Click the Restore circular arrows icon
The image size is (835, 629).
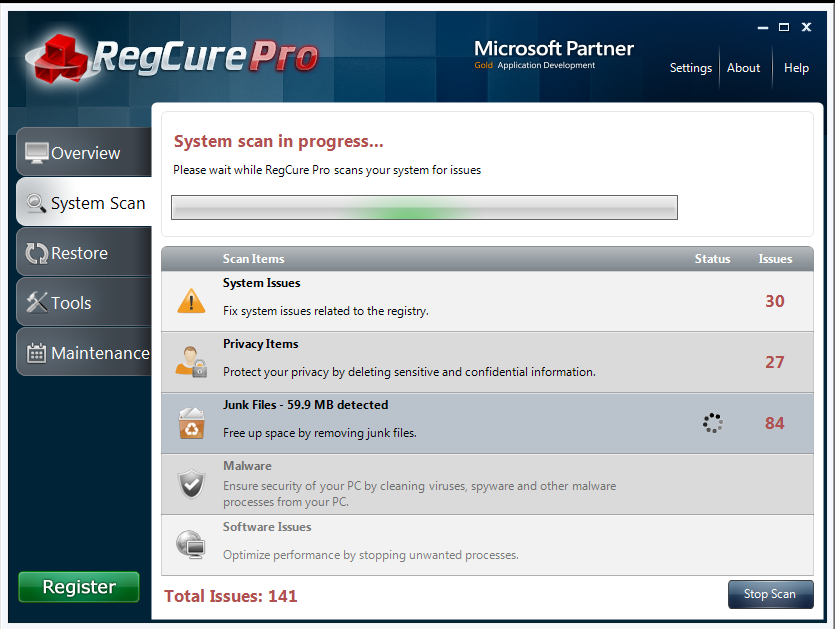pos(37,253)
